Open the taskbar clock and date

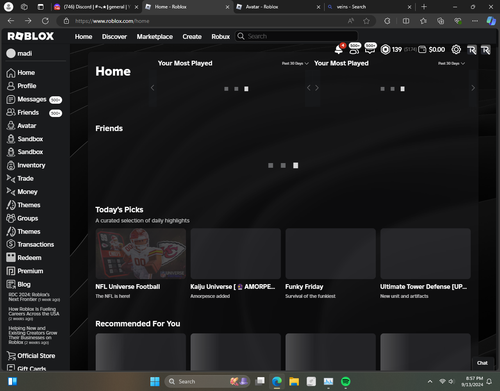[x=472, y=381]
